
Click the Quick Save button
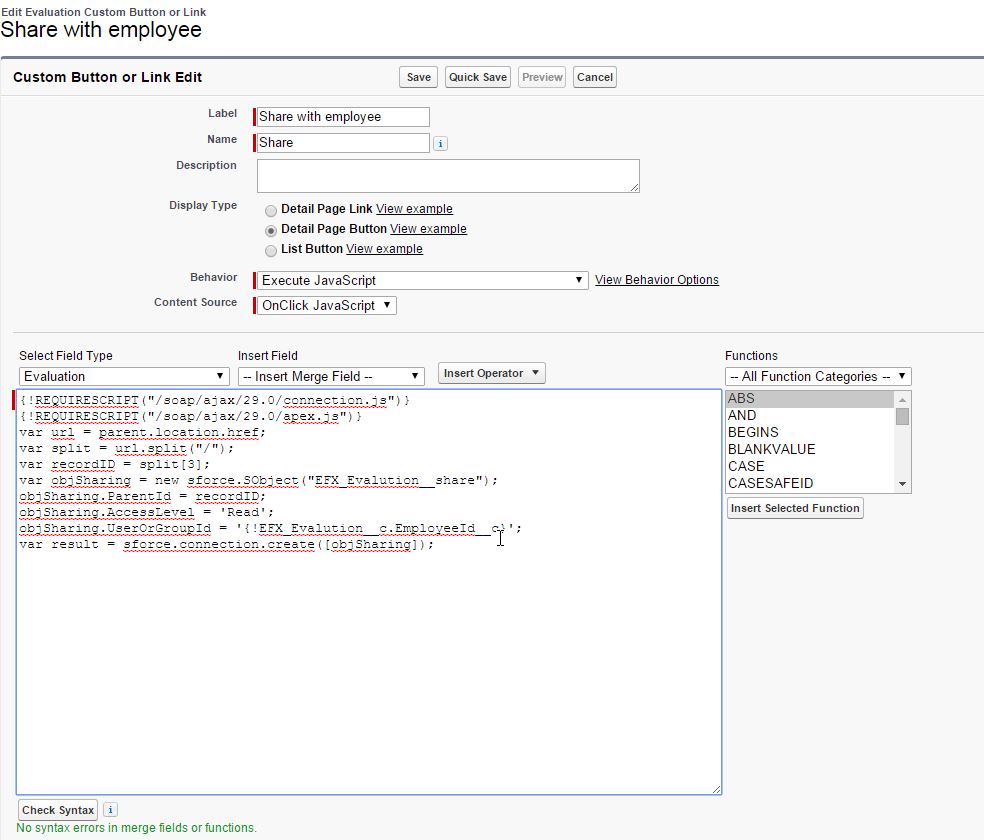coord(478,77)
